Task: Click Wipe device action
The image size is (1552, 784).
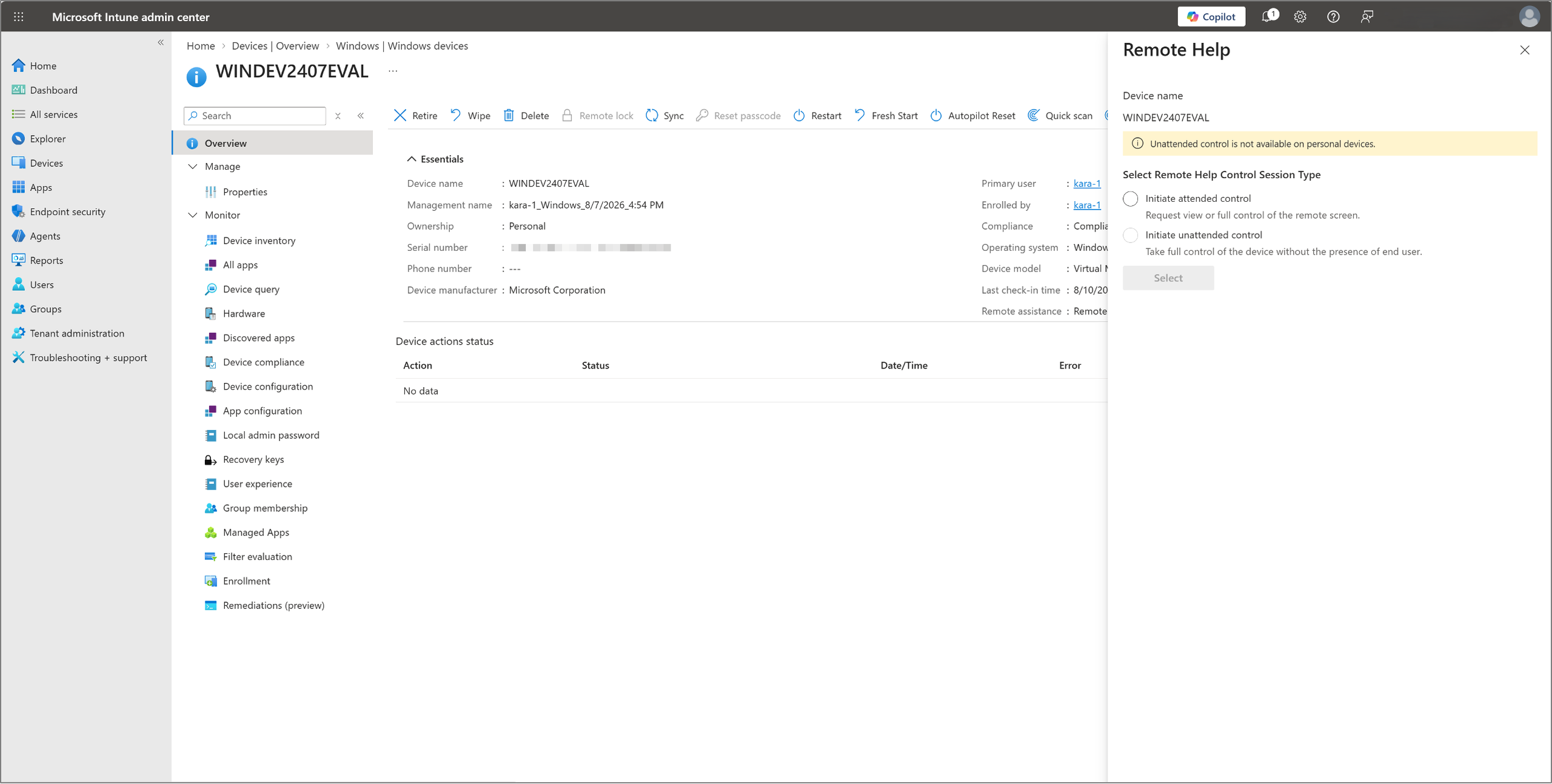Action: click(470, 116)
